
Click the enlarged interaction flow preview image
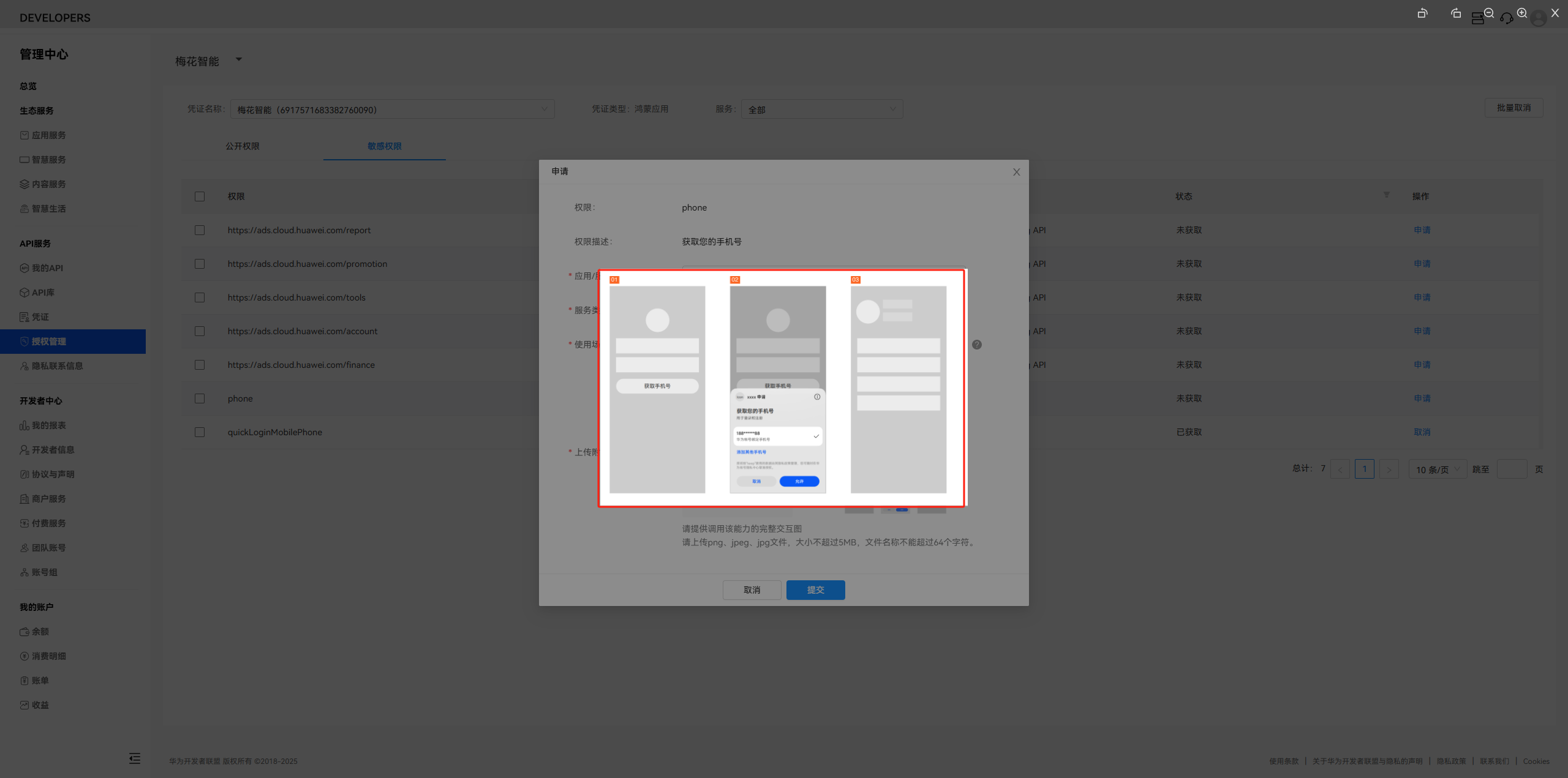pyautogui.click(x=782, y=388)
